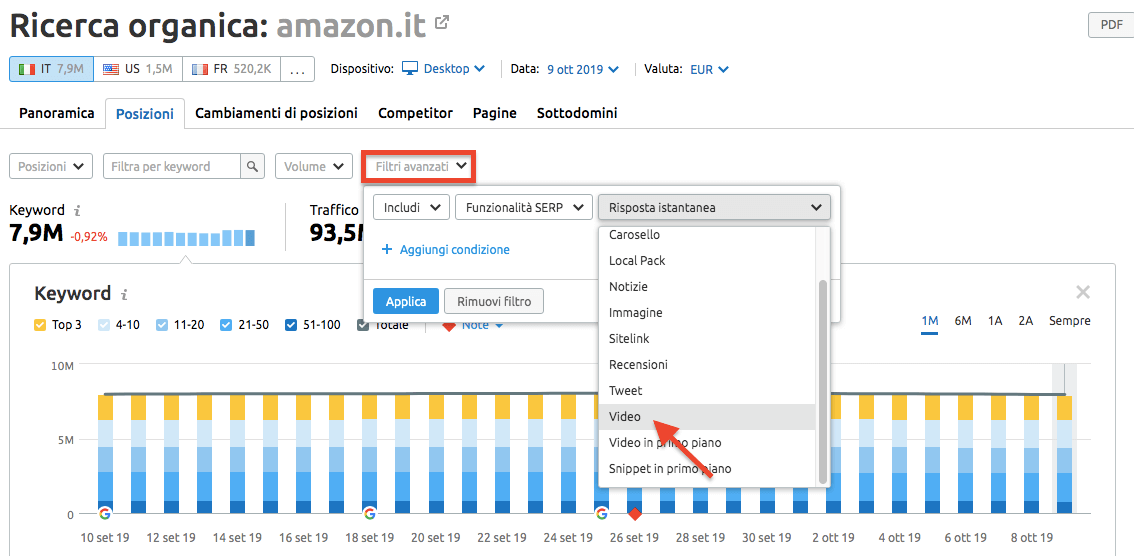
Task: Select the FR database flag
Action: pos(231,69)
